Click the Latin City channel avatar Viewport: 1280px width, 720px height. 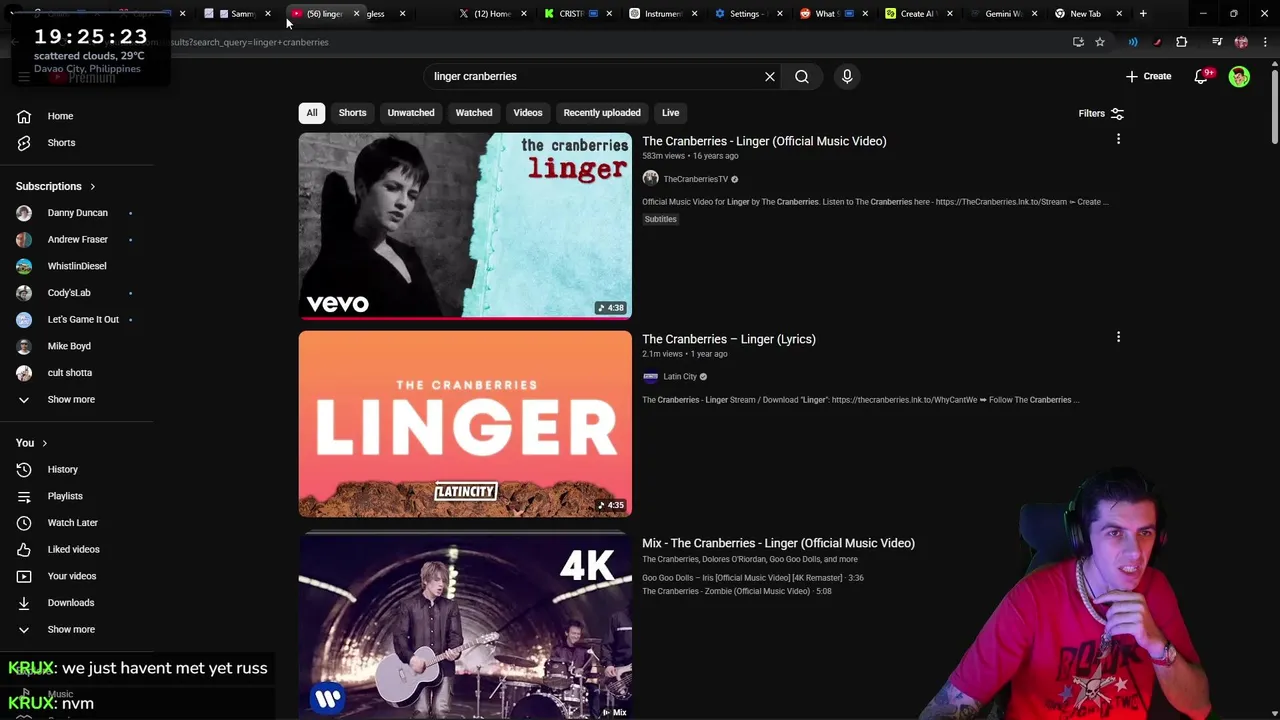(650, 377)
